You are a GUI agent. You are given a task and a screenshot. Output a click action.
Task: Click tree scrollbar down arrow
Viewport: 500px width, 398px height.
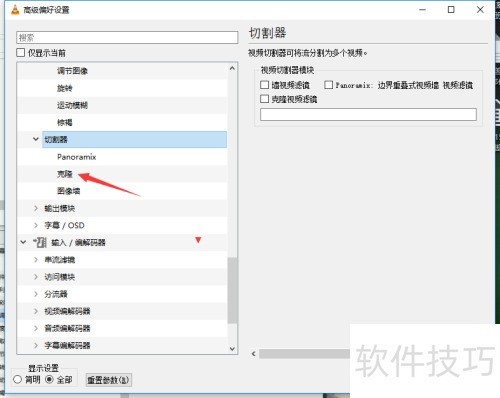[x=232, y=349]
